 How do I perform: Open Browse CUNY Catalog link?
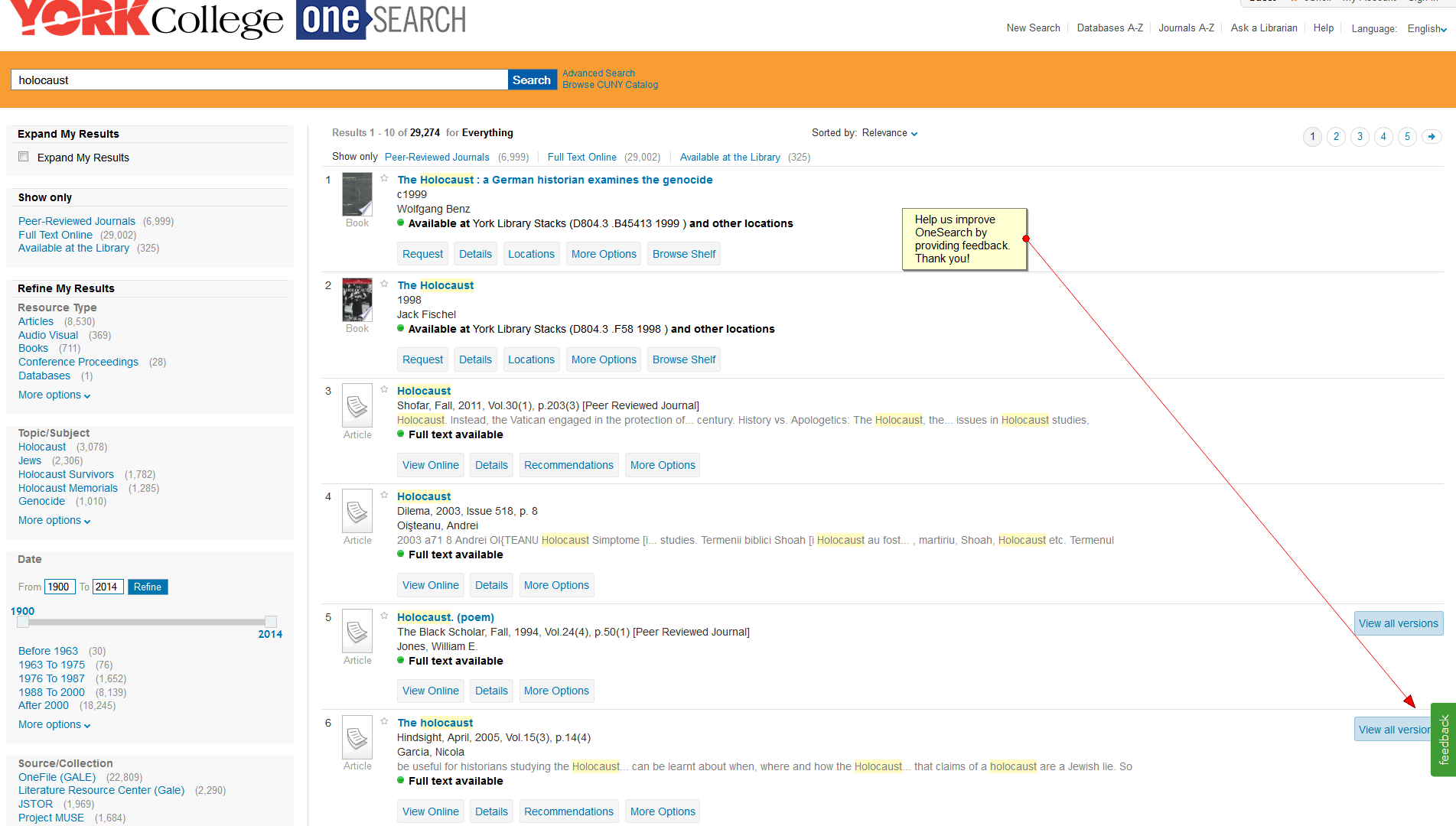point(610,85)
